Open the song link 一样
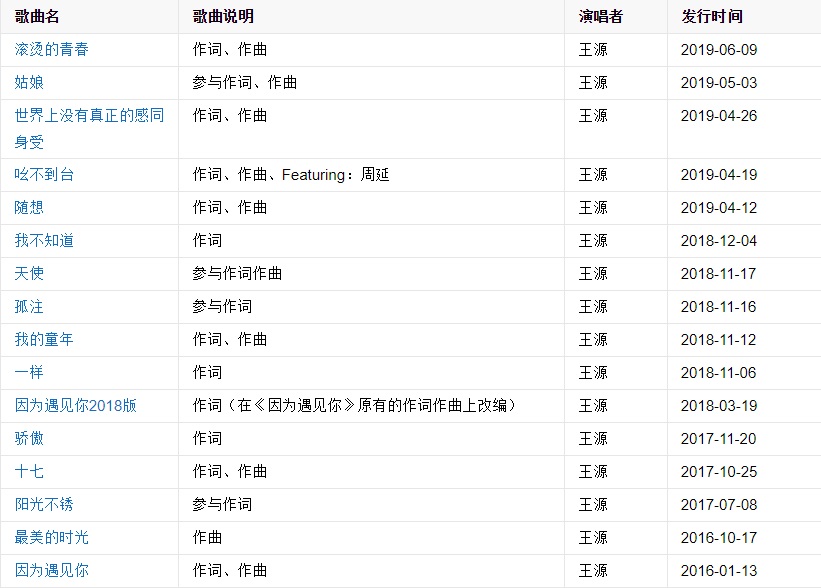The width and height of the screenshot is (821, 588). pos(29,372)
